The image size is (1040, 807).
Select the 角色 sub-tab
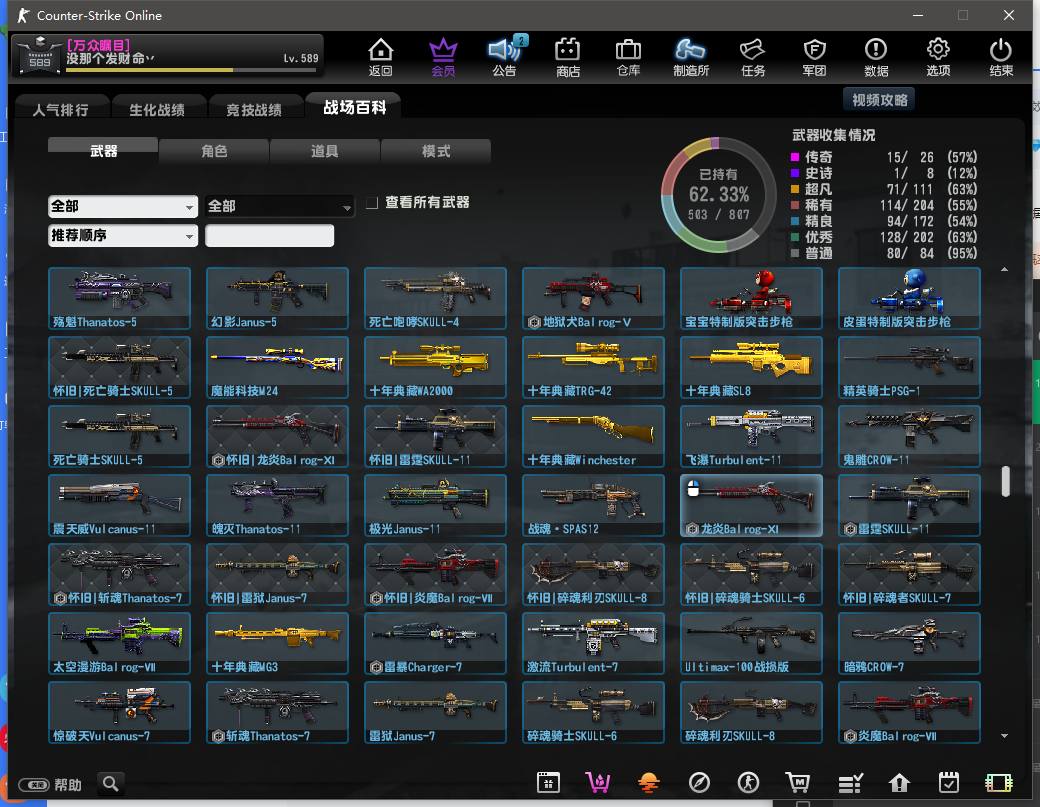[x=214, y=151]
